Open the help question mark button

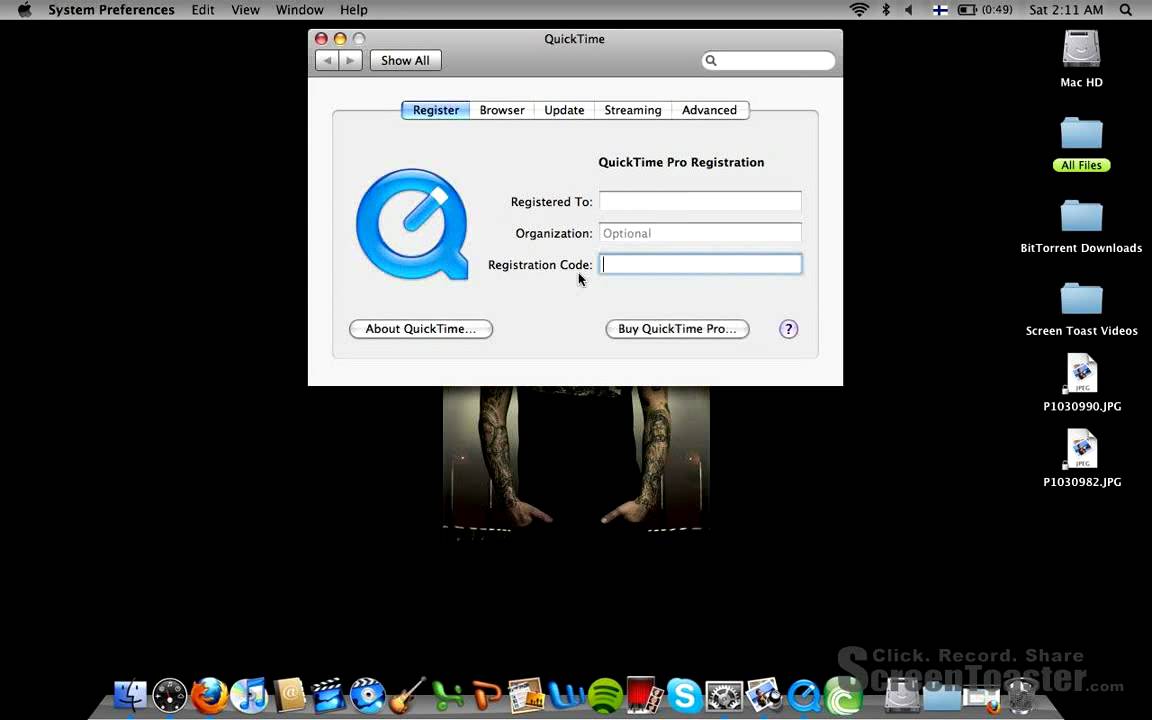(788, 329)
